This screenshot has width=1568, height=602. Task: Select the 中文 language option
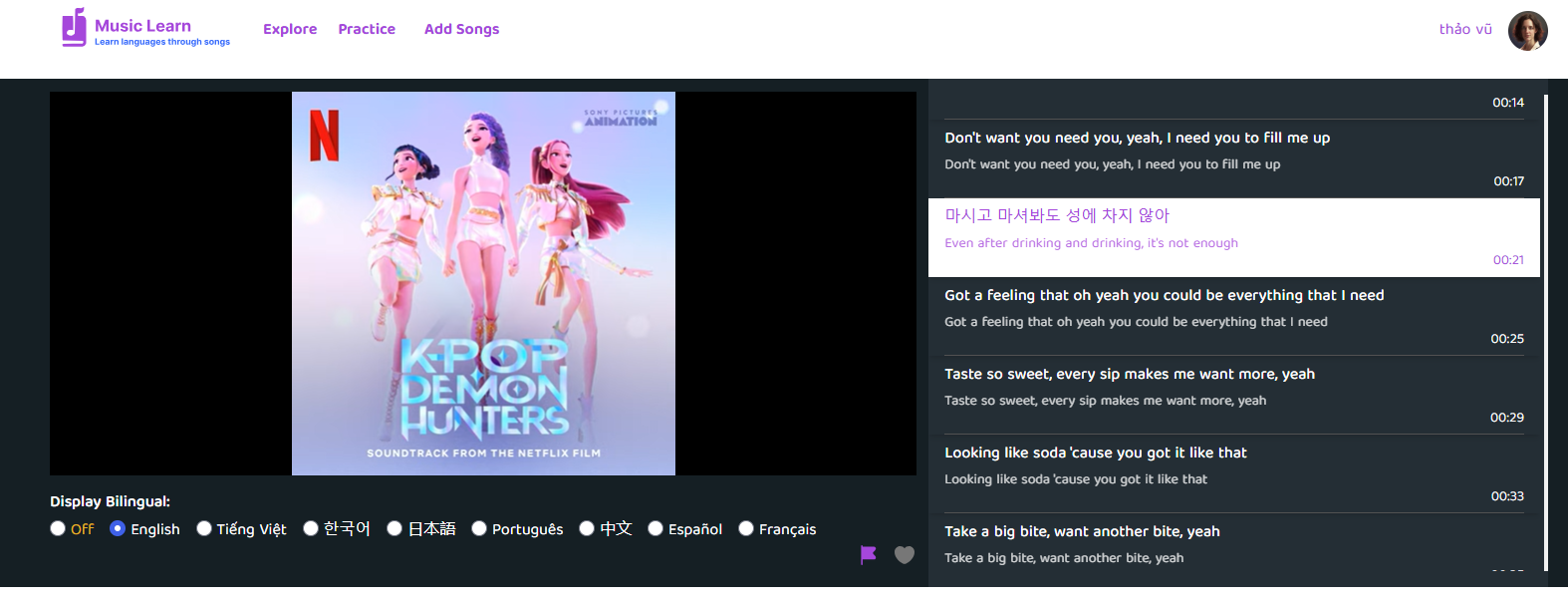point(587,528)
